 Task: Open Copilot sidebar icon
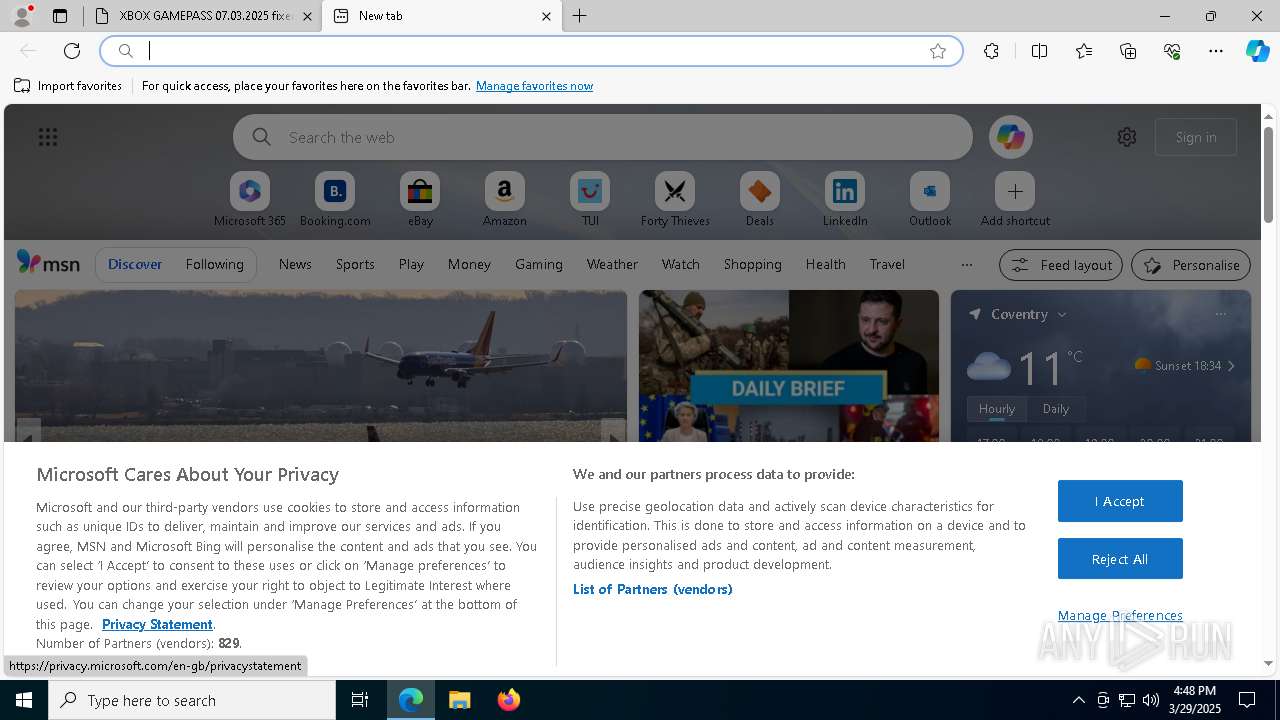point(1257,51)
